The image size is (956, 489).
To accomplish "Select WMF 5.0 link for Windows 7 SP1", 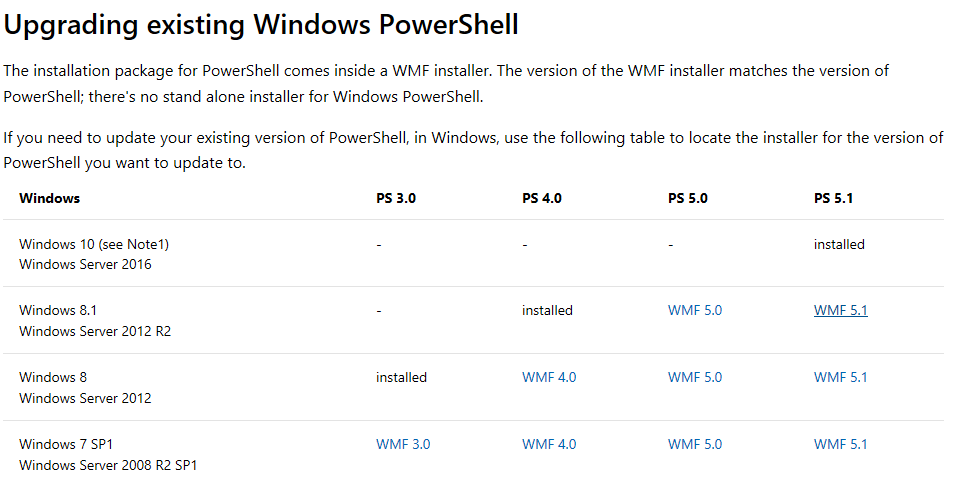I will [x=694, y=444].
